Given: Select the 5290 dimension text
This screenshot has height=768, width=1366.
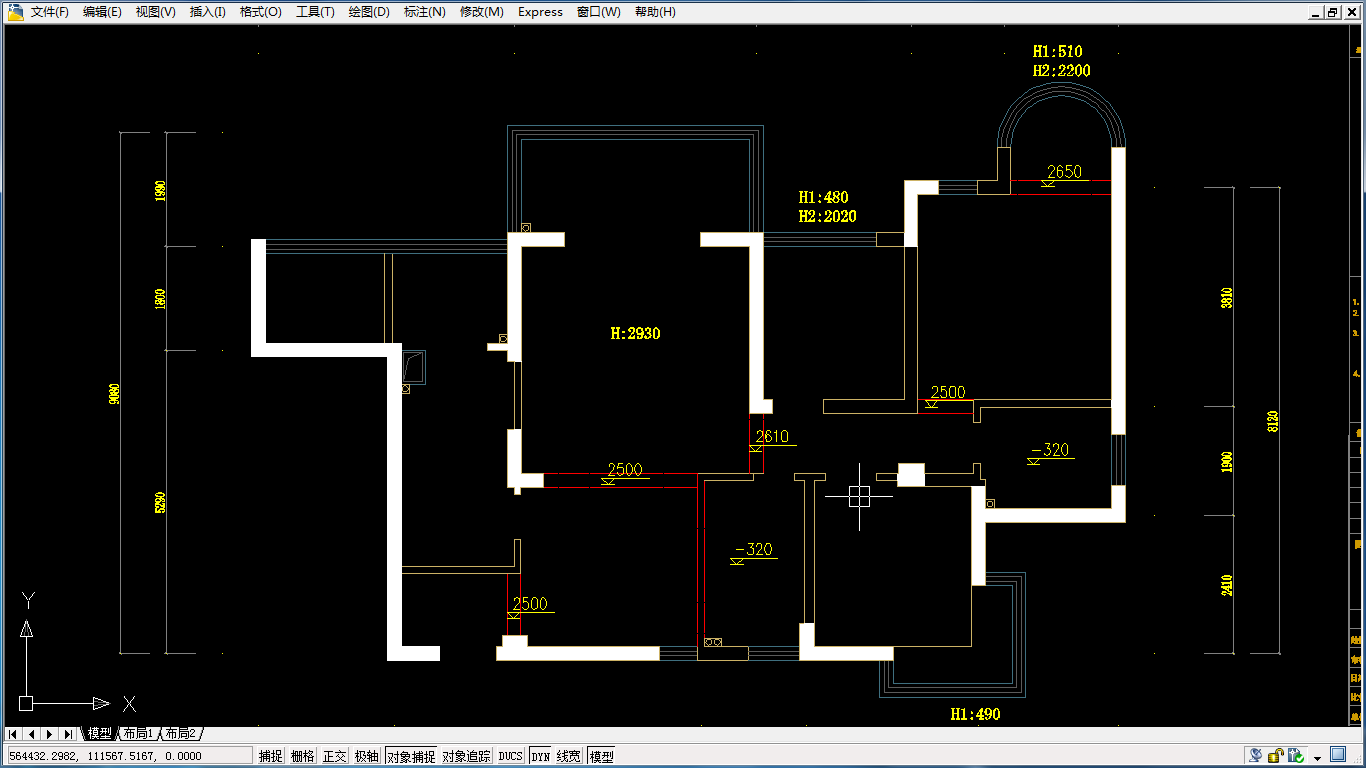Looking at the screenshot, I should [160, 503].
